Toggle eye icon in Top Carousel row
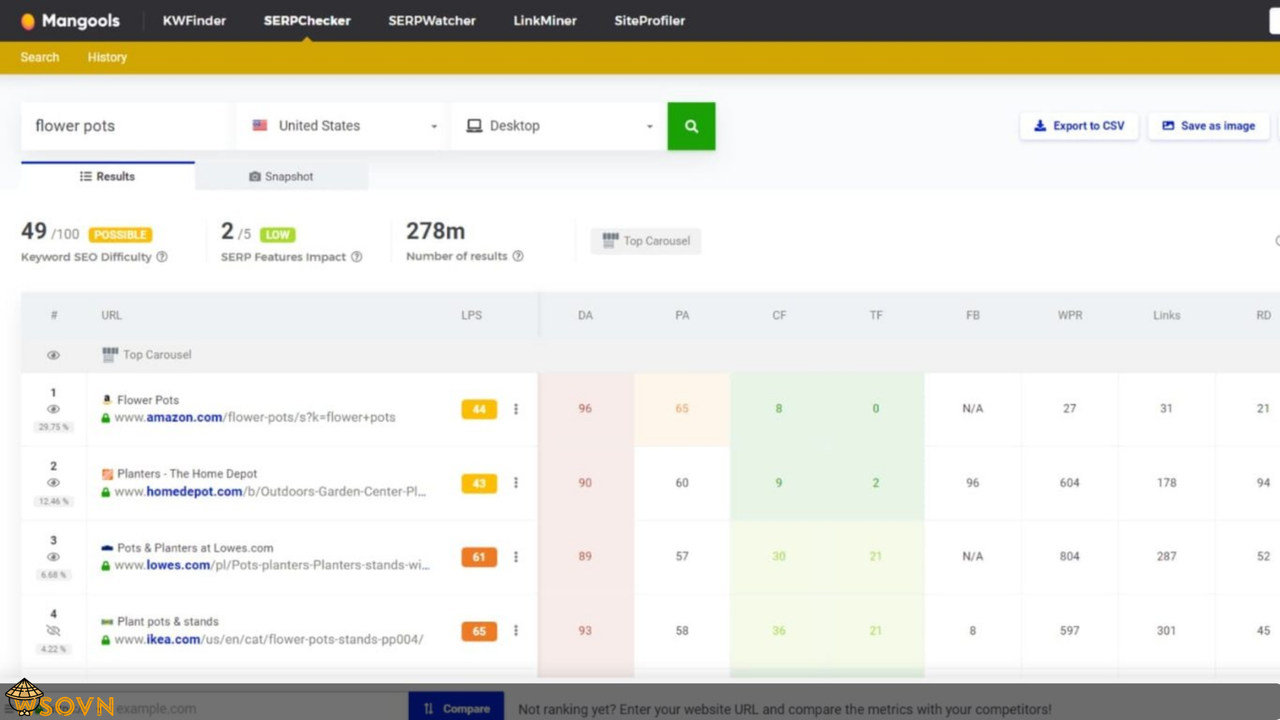This screenshot has width=1280, height=720. click(54, 355)
